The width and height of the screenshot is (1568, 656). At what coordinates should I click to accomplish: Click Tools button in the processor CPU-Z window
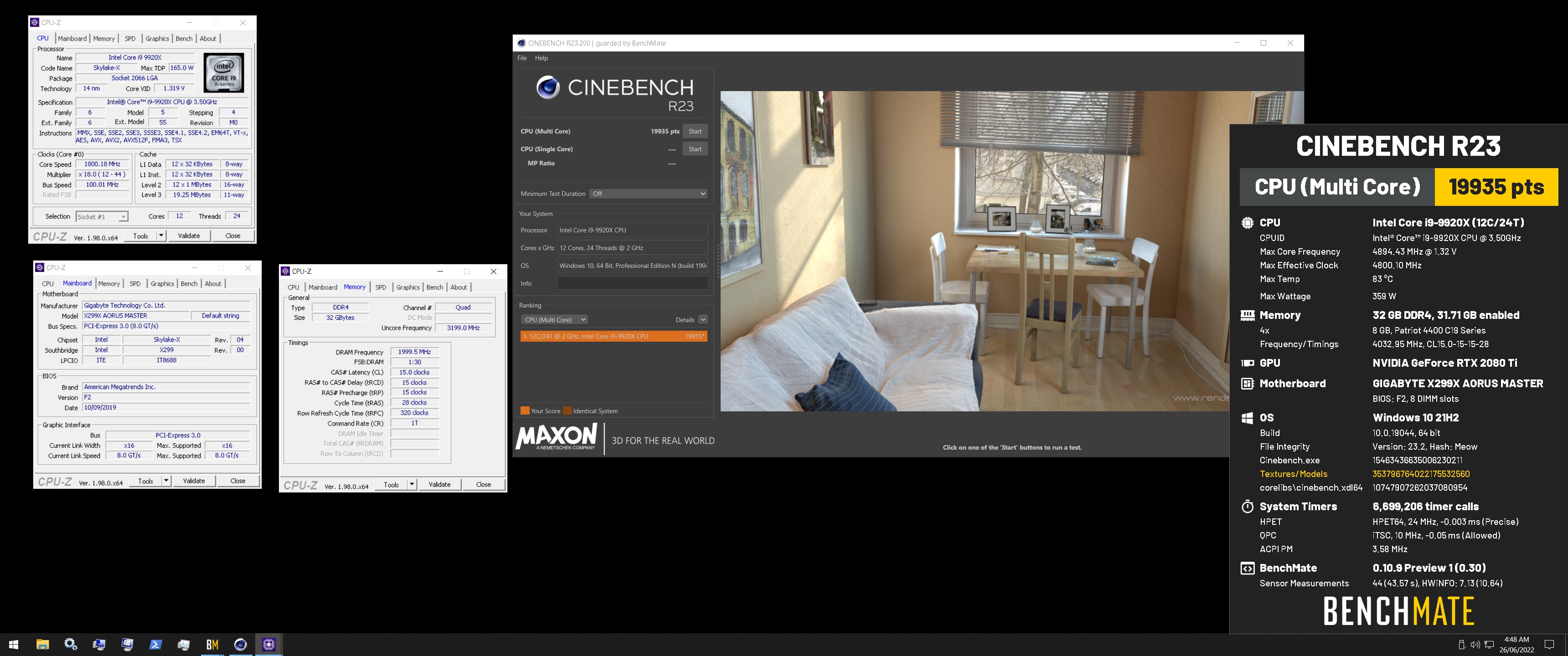pyautogui.click(x=140, y=236)
